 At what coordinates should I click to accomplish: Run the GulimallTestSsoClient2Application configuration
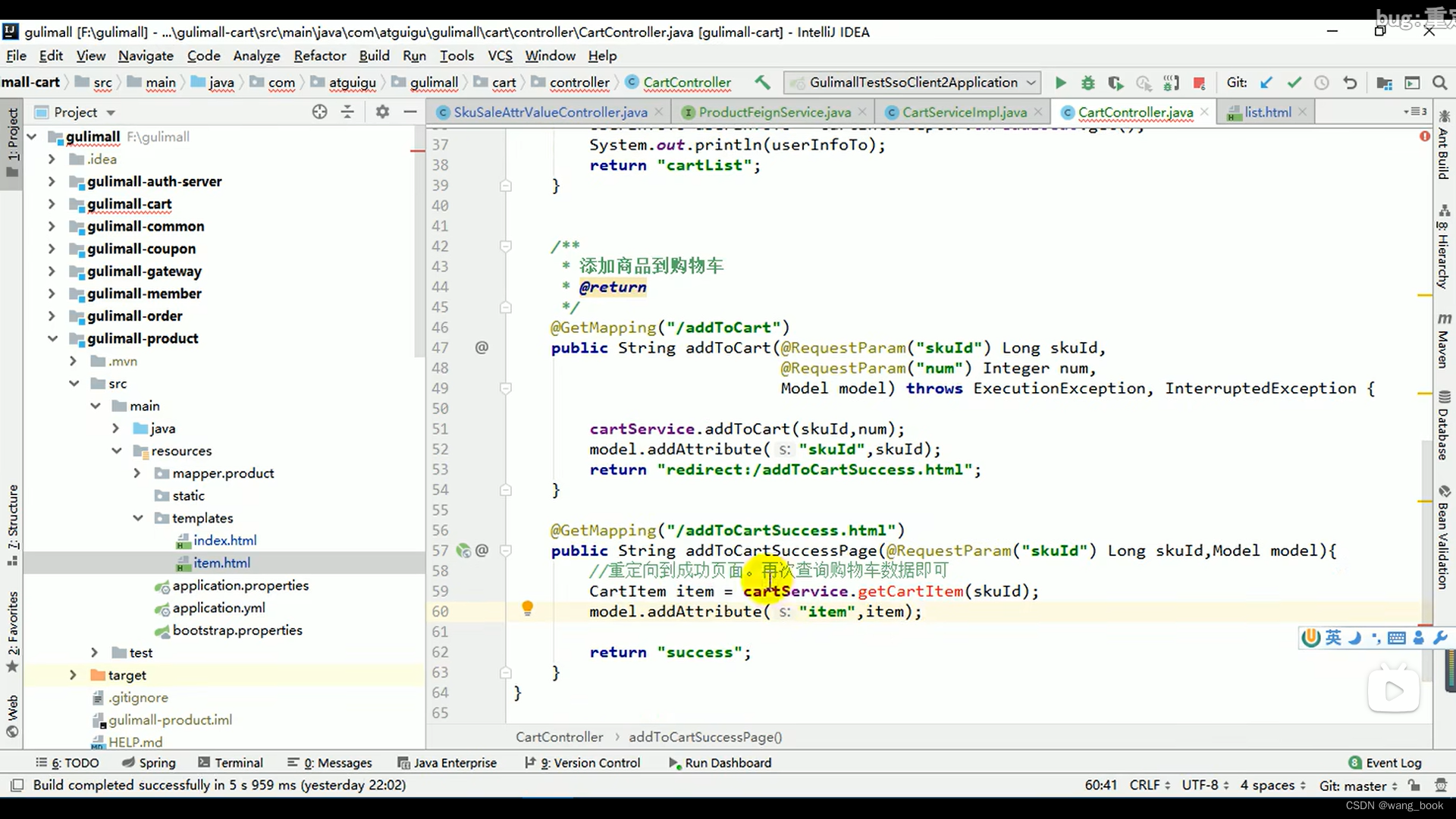point(1060,83)
